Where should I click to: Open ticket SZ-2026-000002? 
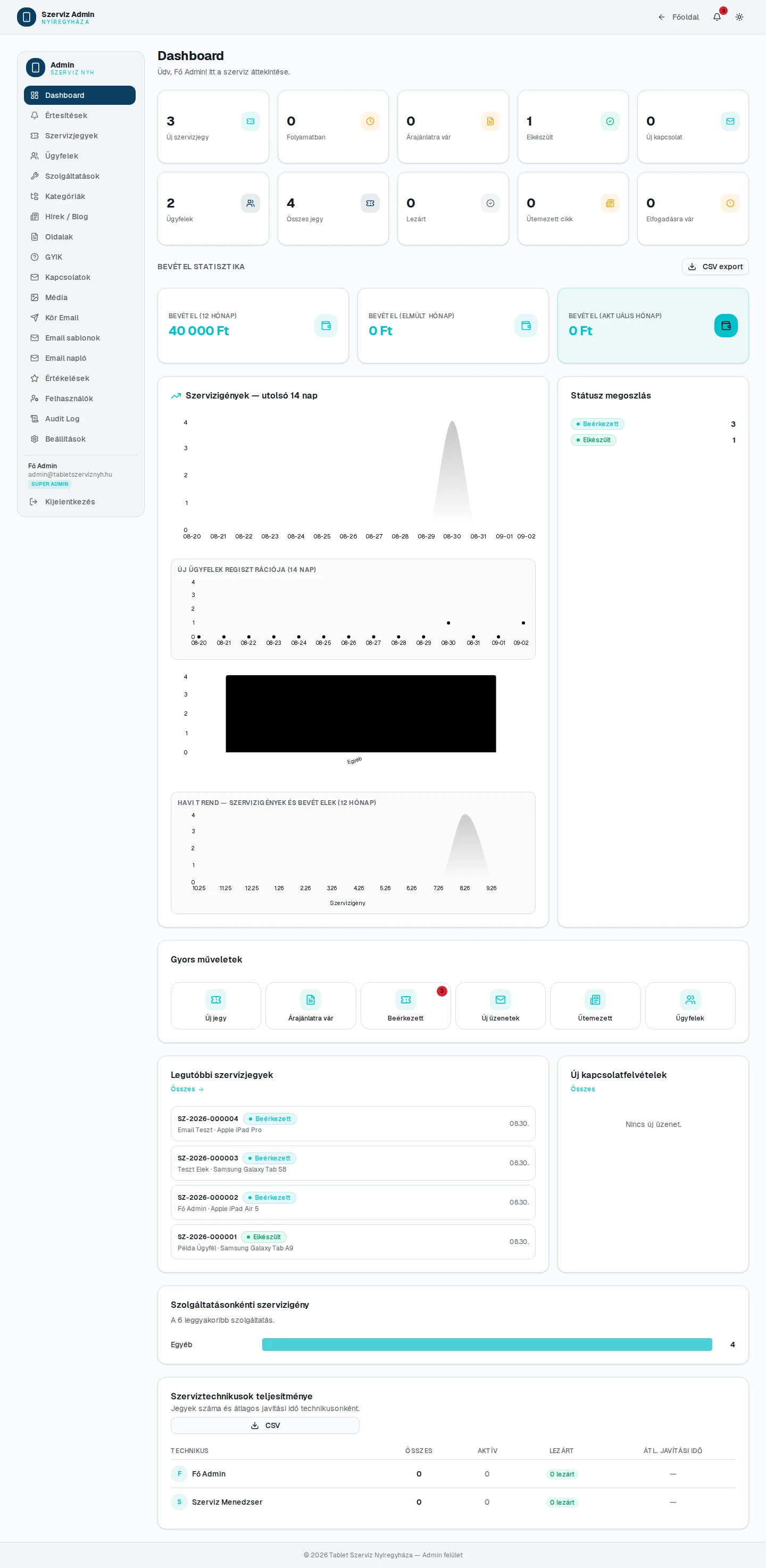point(353,1202)
